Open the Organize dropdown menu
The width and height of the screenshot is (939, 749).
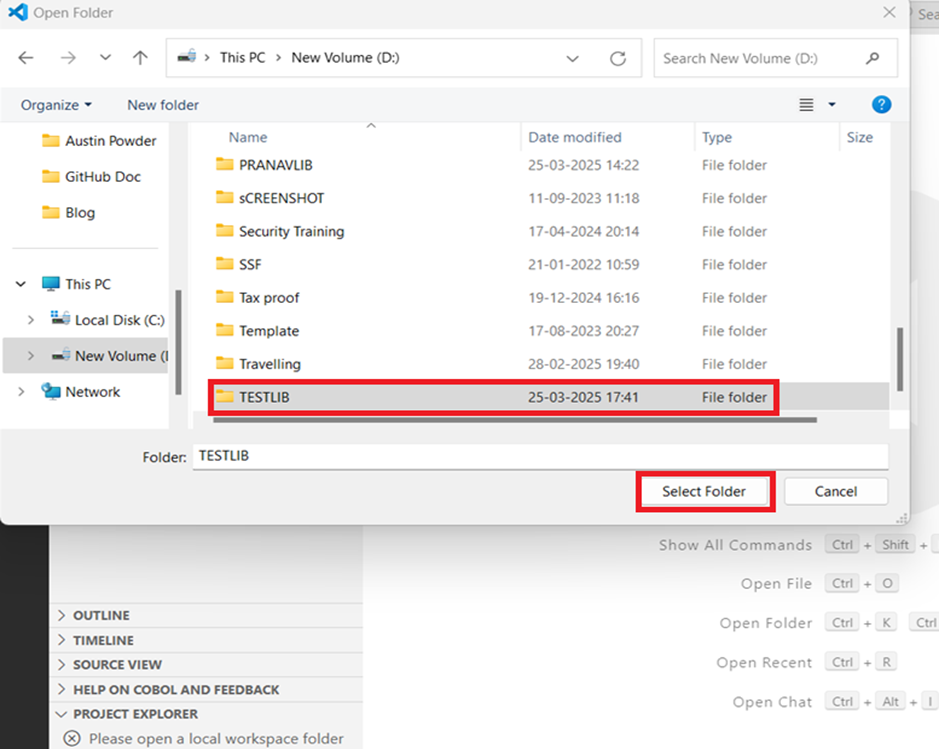click(x=56, y=105)
